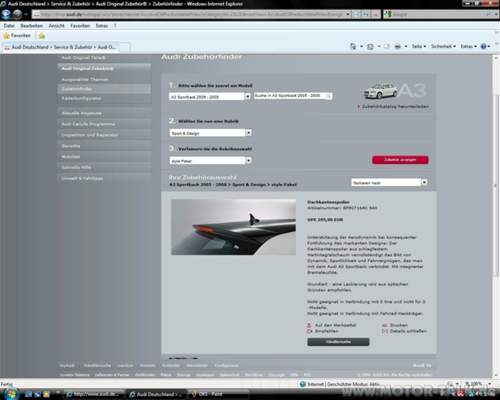Click the dark Händlersuche button
500x400 pixels.
[338, 342]
